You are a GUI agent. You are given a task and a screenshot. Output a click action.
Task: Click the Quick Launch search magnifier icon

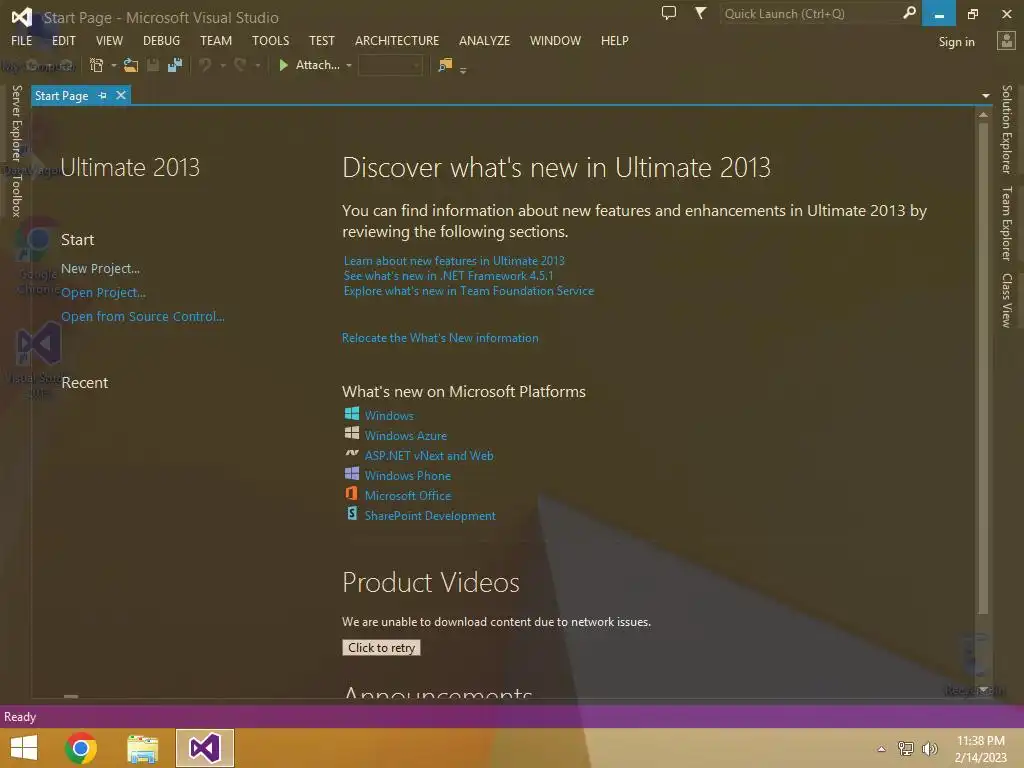coord(908,13)
